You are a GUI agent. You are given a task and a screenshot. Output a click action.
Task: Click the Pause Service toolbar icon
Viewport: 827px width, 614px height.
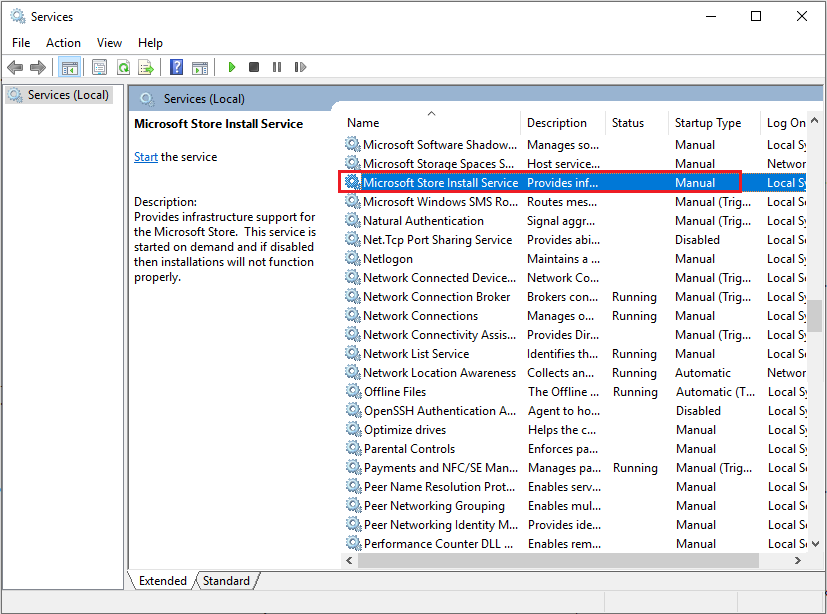tap(277, 67)
